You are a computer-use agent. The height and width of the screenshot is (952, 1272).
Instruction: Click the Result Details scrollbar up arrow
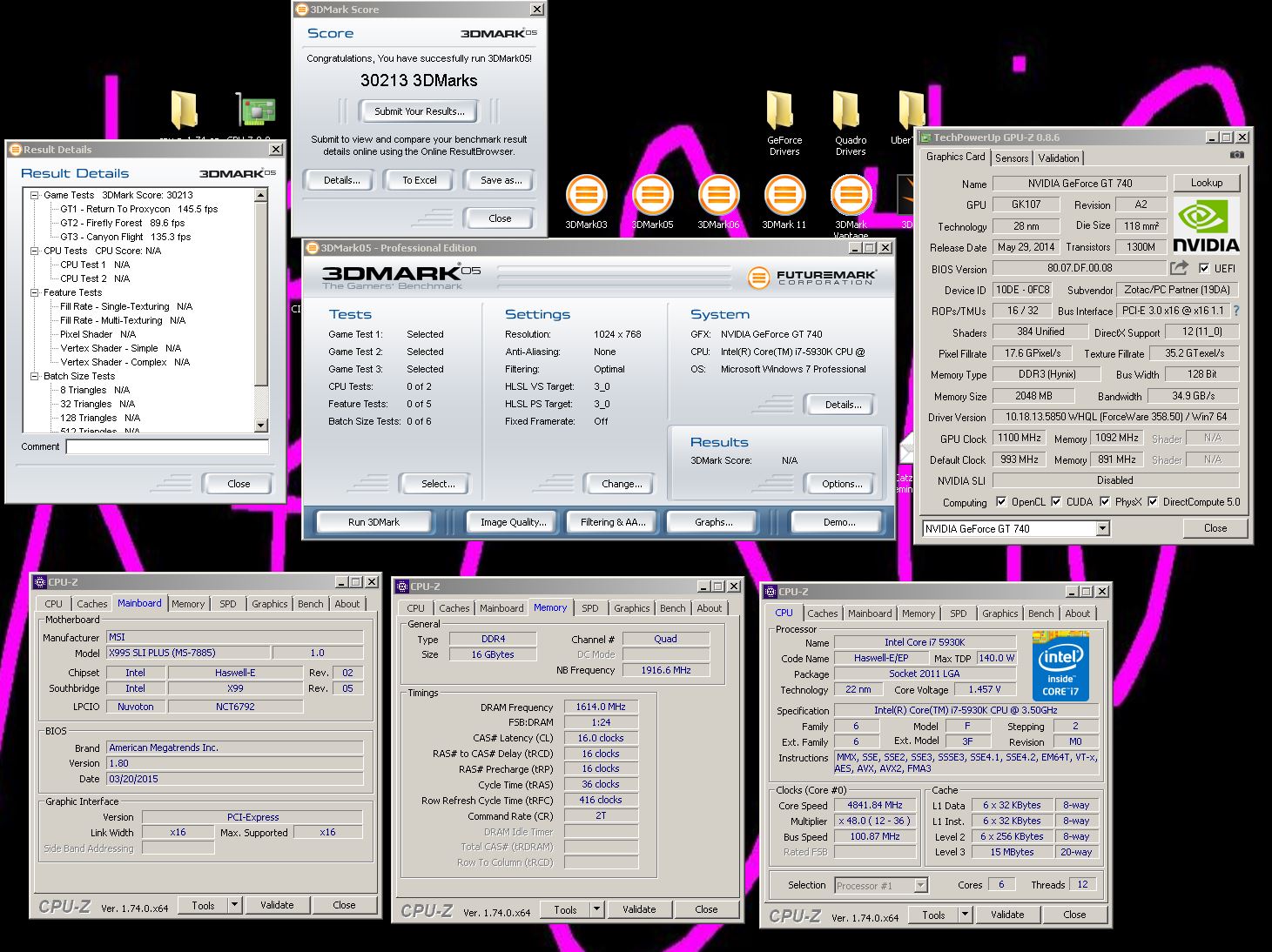[261, 195]
